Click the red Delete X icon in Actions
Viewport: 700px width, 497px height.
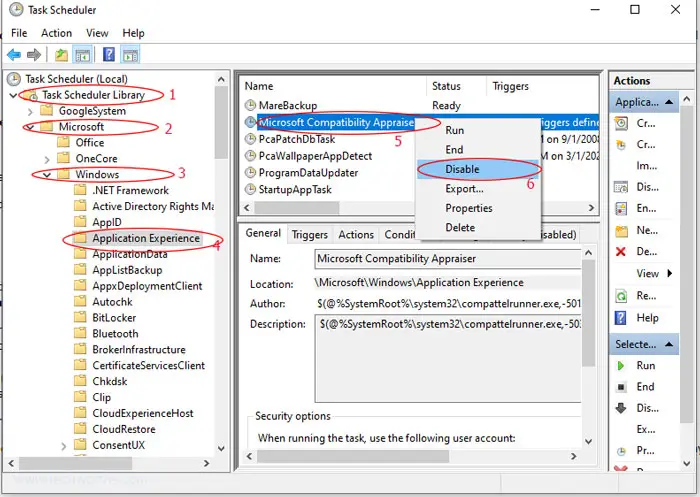[621, 251]
